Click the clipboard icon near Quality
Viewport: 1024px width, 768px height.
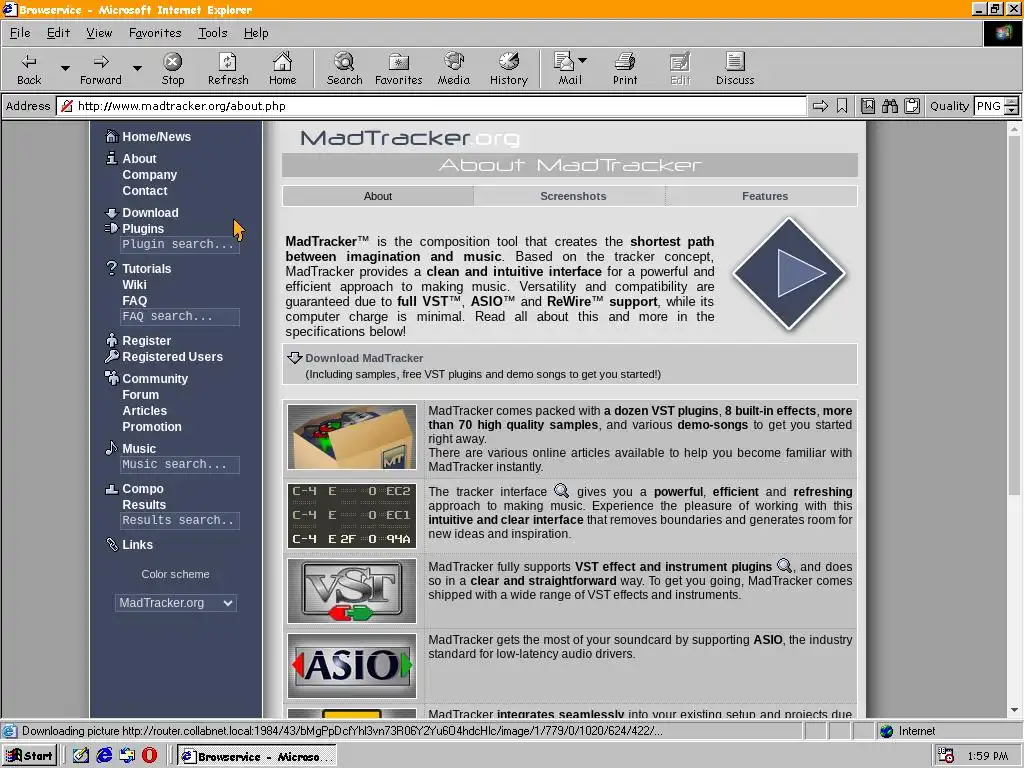click(x=912, y=106)
